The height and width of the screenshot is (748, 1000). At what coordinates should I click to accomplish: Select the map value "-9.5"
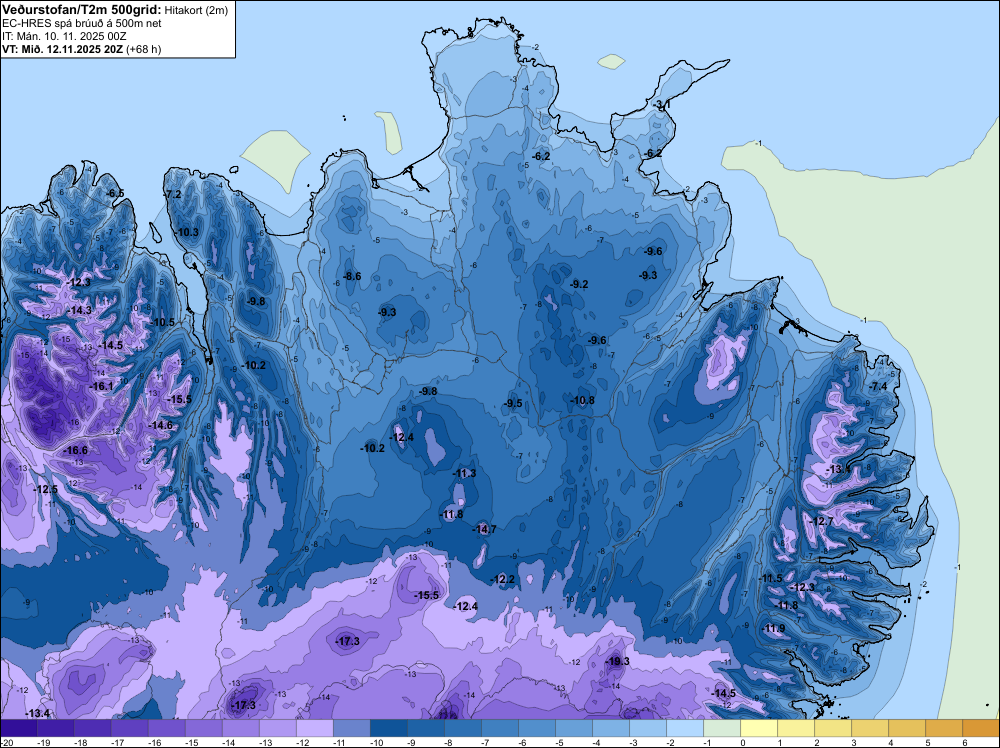tap(513, 402)
